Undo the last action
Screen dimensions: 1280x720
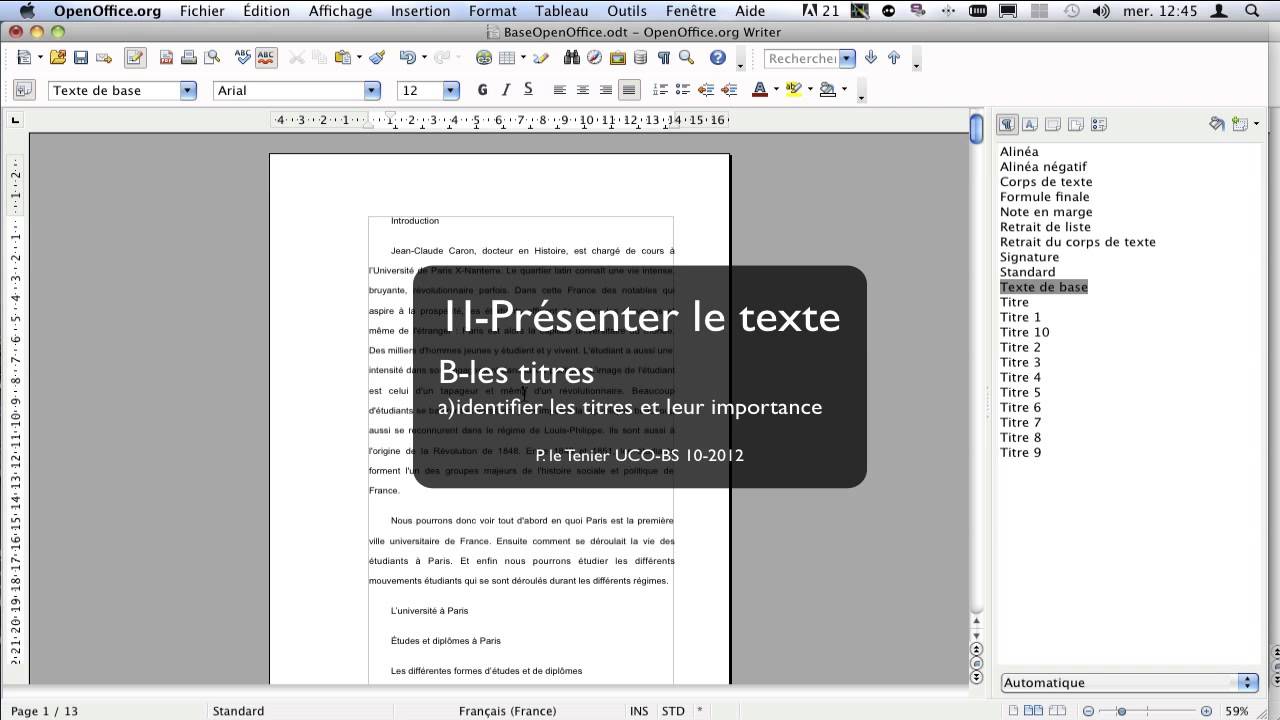pos(407,58)
